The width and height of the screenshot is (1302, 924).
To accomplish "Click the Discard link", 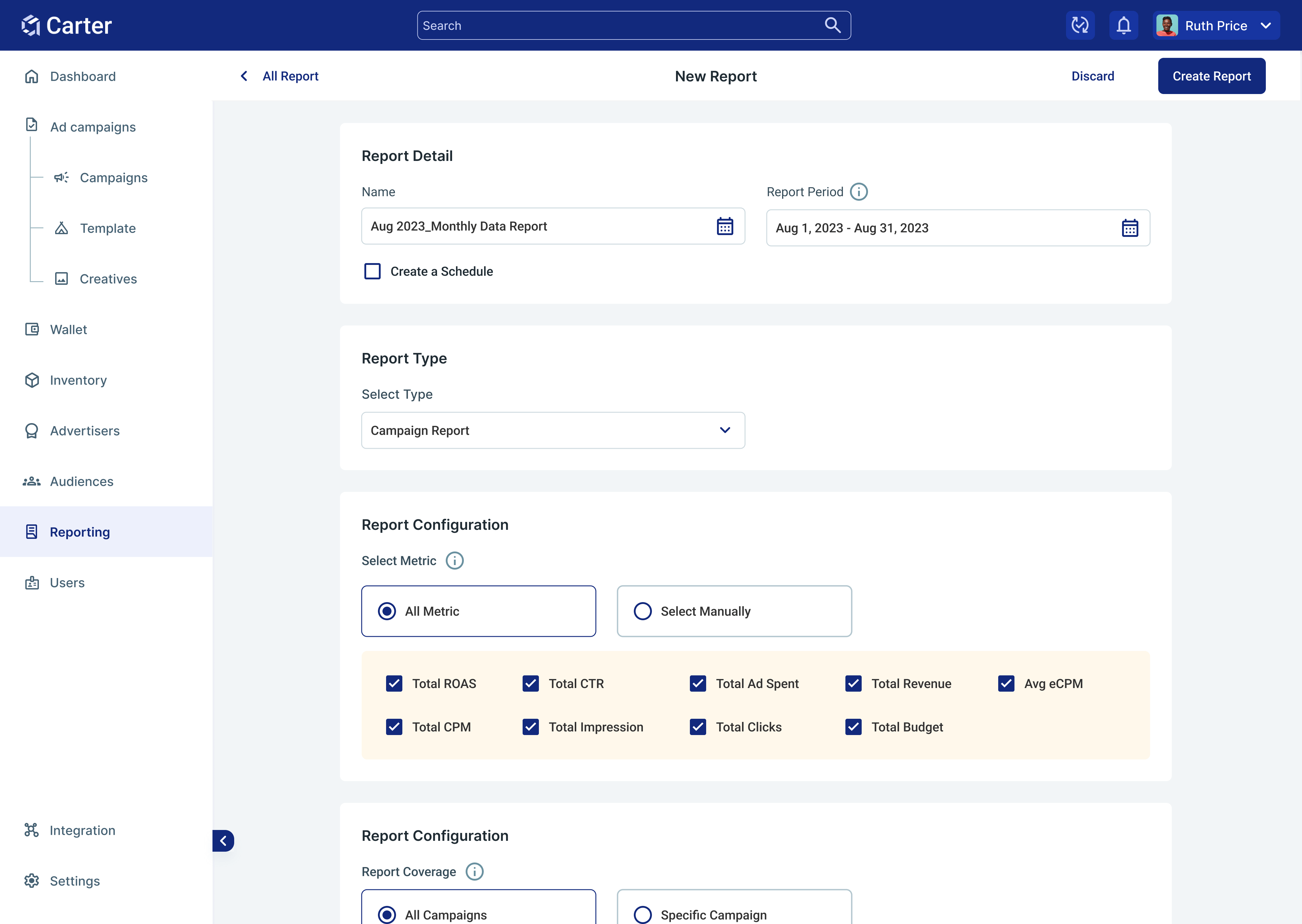I will [x=1093, y=76].
